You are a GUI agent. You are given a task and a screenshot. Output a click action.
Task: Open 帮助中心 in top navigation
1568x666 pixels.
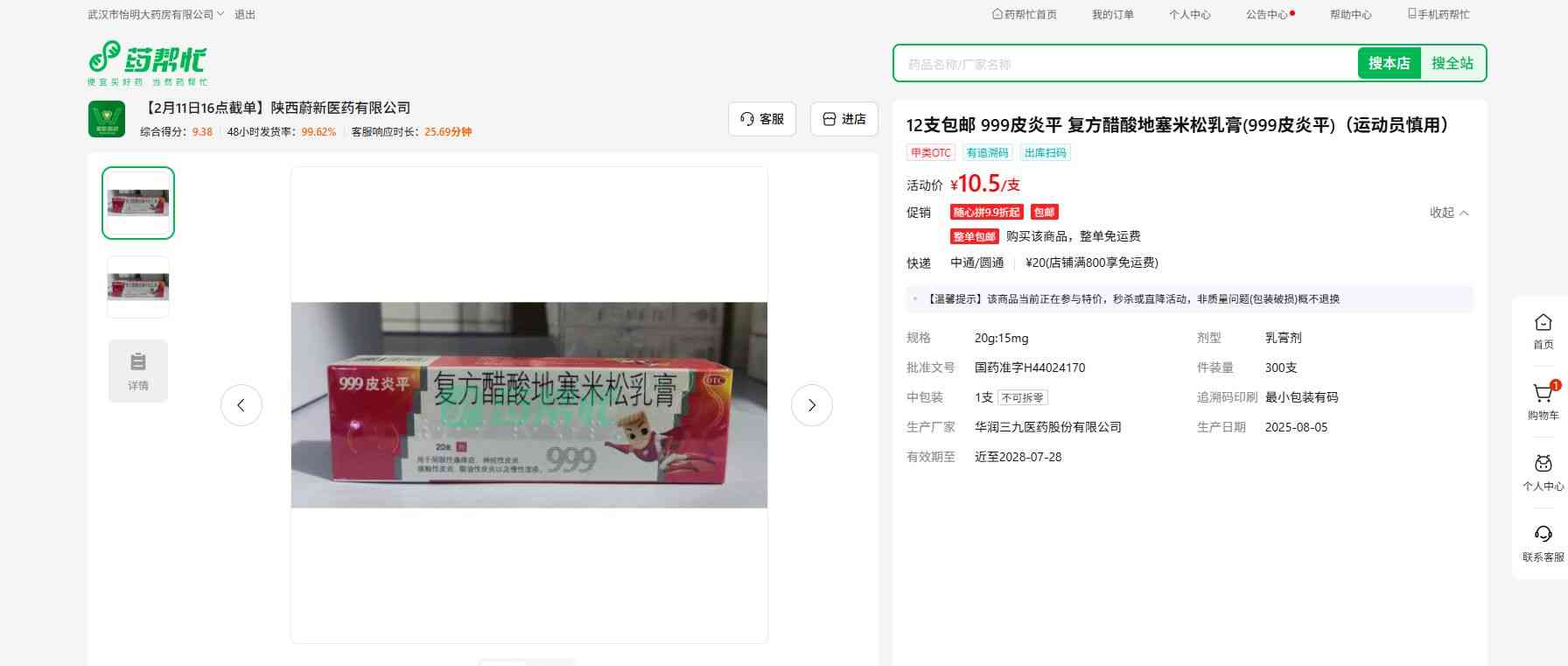1350,15
